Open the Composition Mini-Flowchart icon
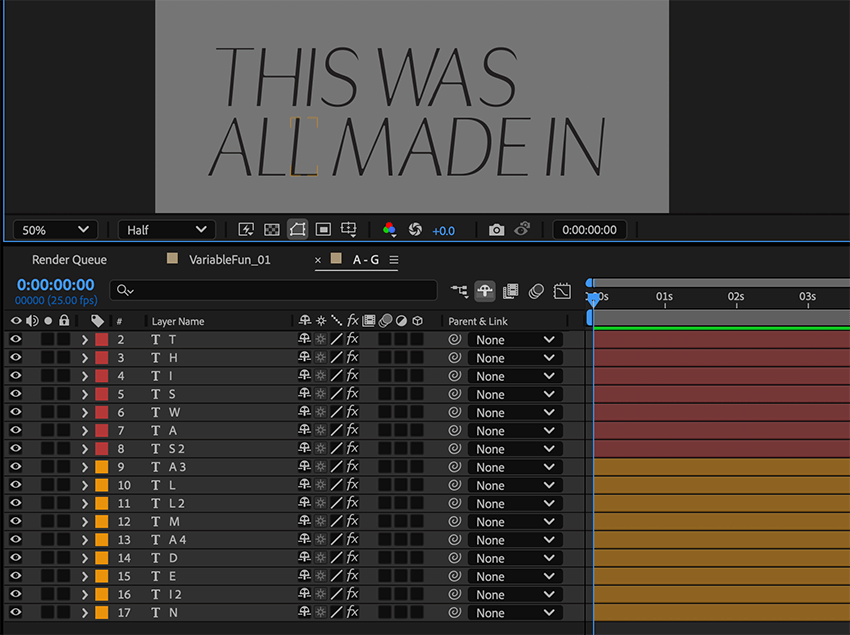 459,291
